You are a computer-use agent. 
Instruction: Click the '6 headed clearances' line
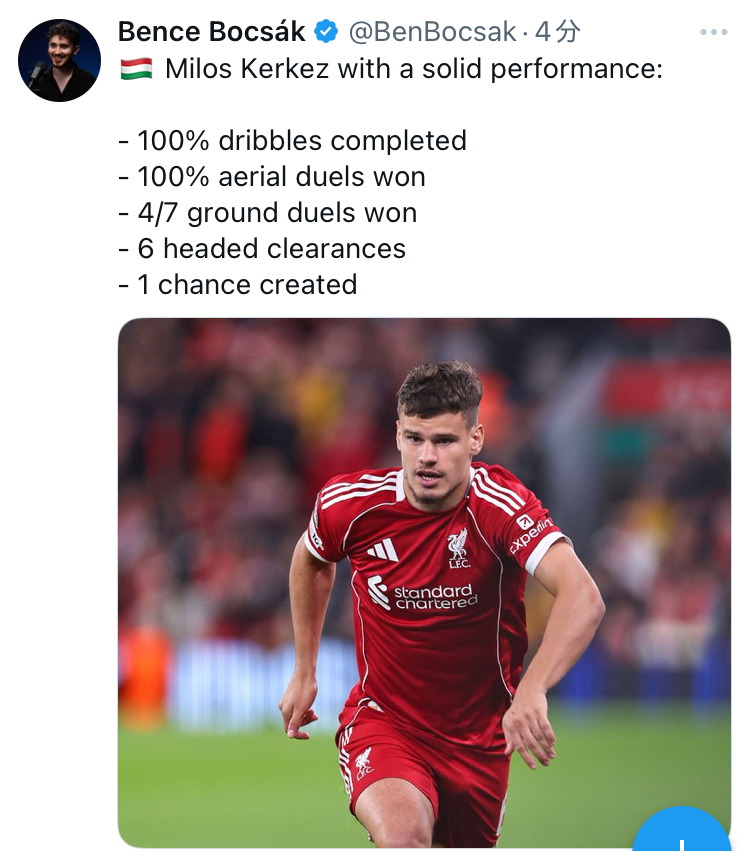(x=262, y=248)
